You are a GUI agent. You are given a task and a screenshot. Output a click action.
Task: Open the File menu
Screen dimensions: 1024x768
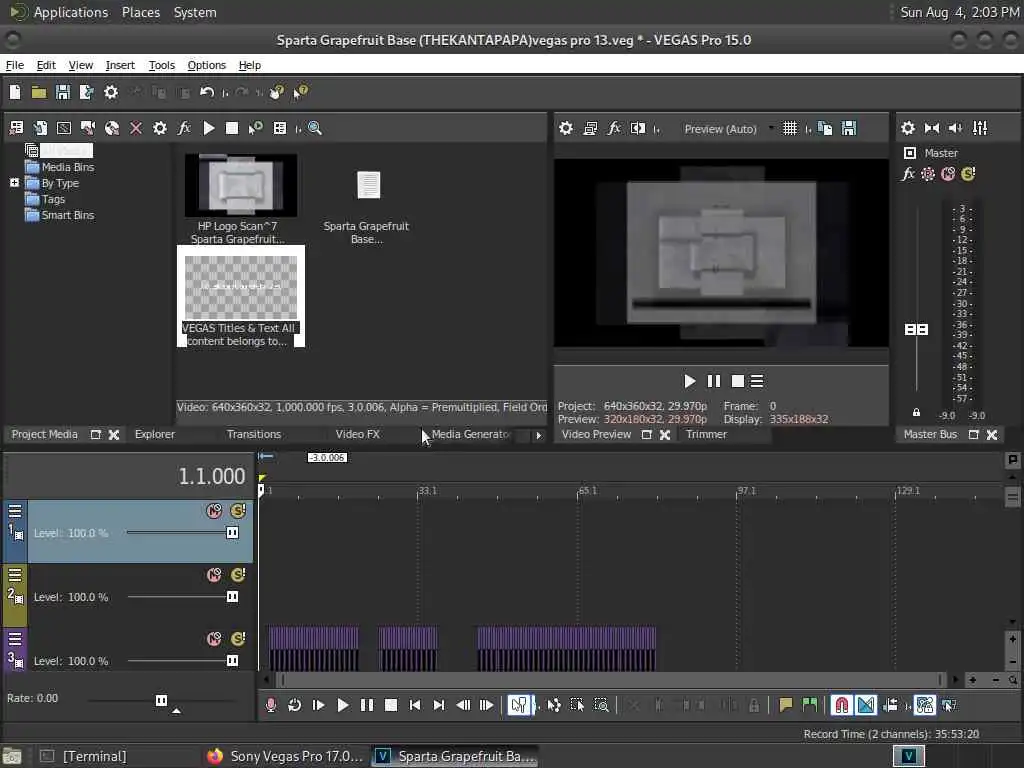(14, 65)
